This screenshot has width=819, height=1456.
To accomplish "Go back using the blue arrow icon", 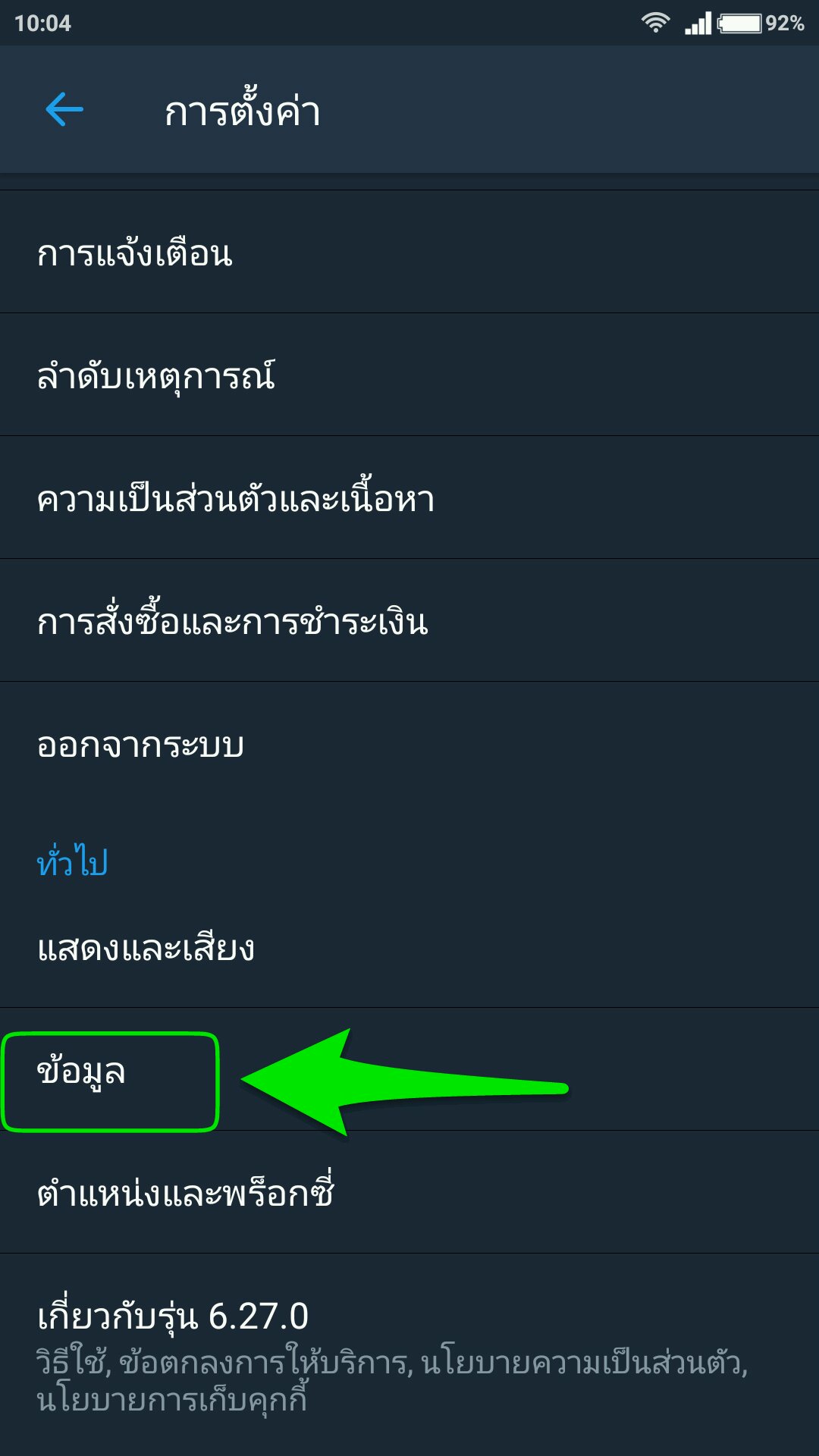I will pyautogui.click(x=64, y=111).
